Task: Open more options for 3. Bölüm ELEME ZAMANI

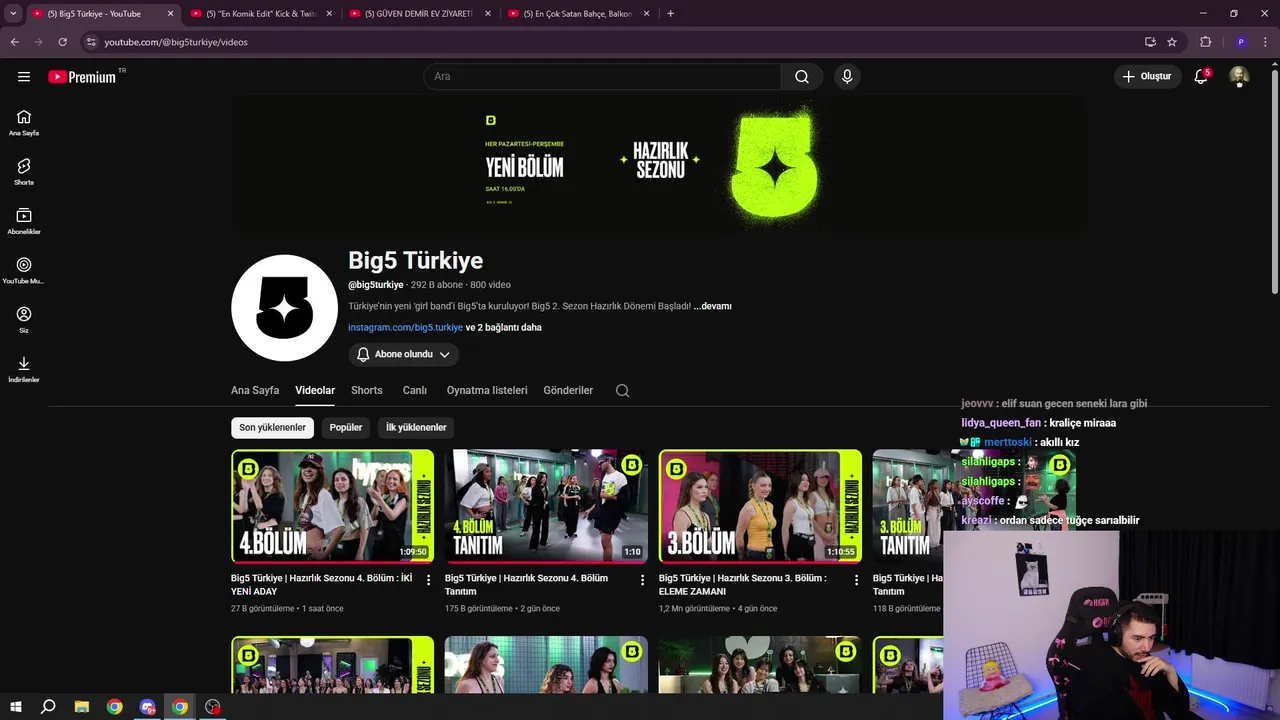Action: click(x=857, y=580)
